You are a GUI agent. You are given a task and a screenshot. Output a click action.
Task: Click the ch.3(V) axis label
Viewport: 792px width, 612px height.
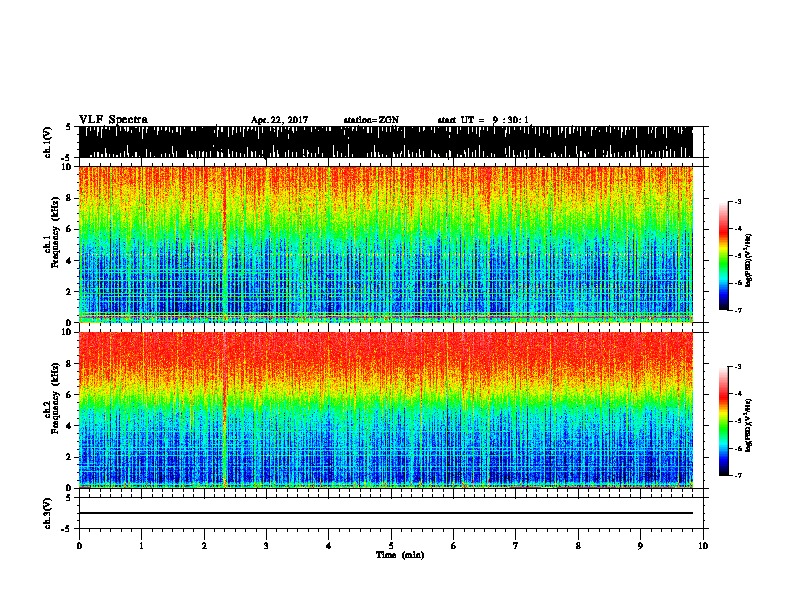(48, 513)
